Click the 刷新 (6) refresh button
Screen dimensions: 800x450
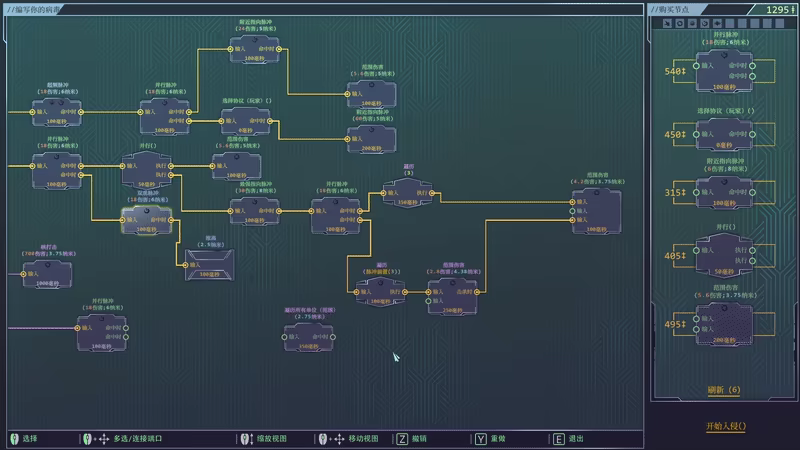point(723,389)
